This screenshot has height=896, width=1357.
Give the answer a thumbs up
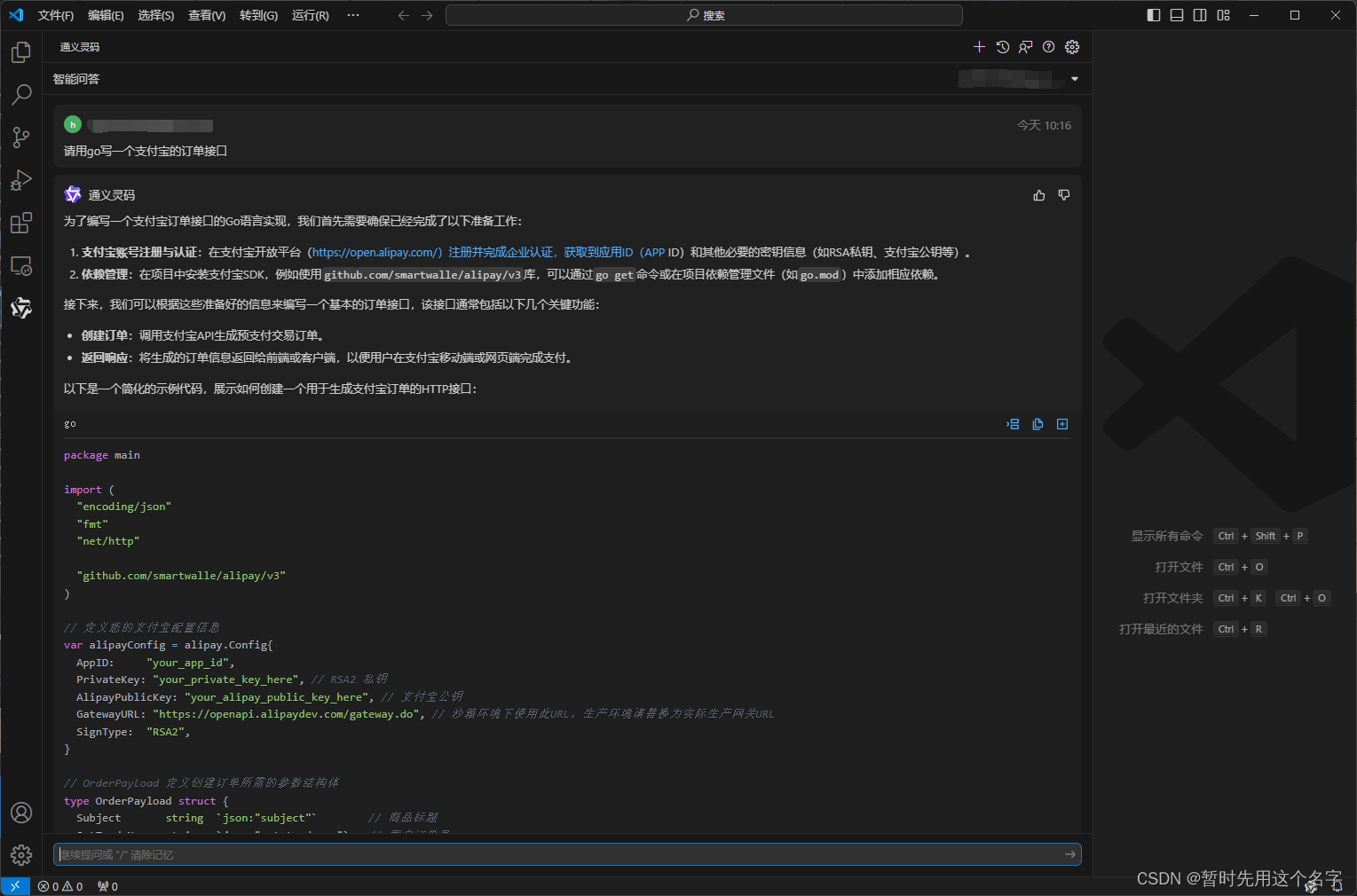click(x=1039, y=195)
